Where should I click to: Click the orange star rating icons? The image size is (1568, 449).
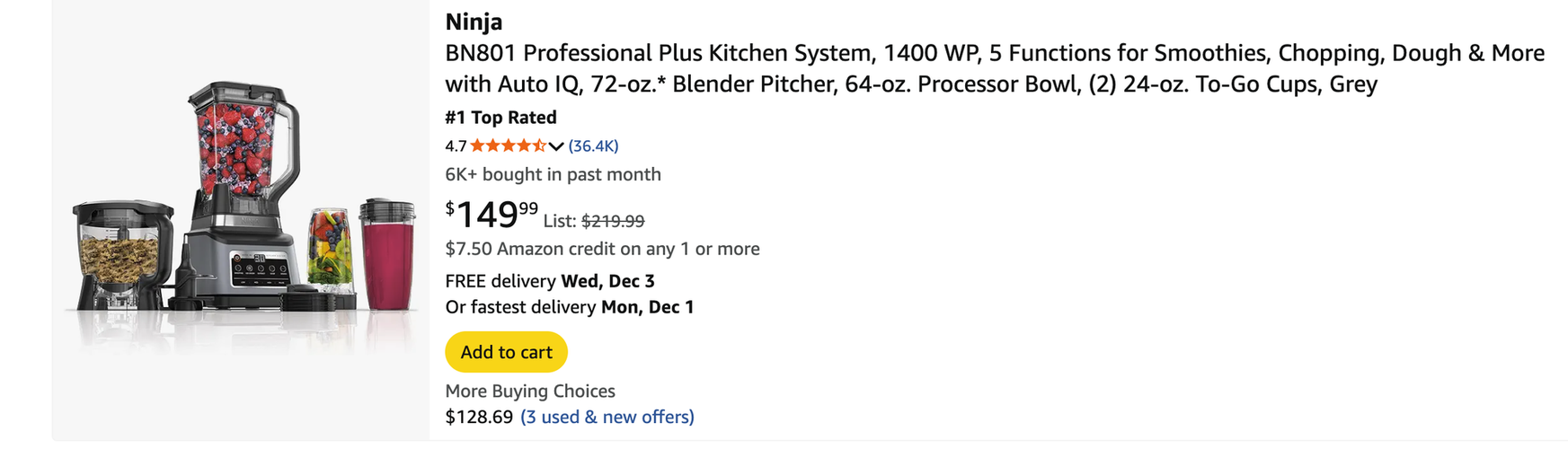click(x=508, y=145)
